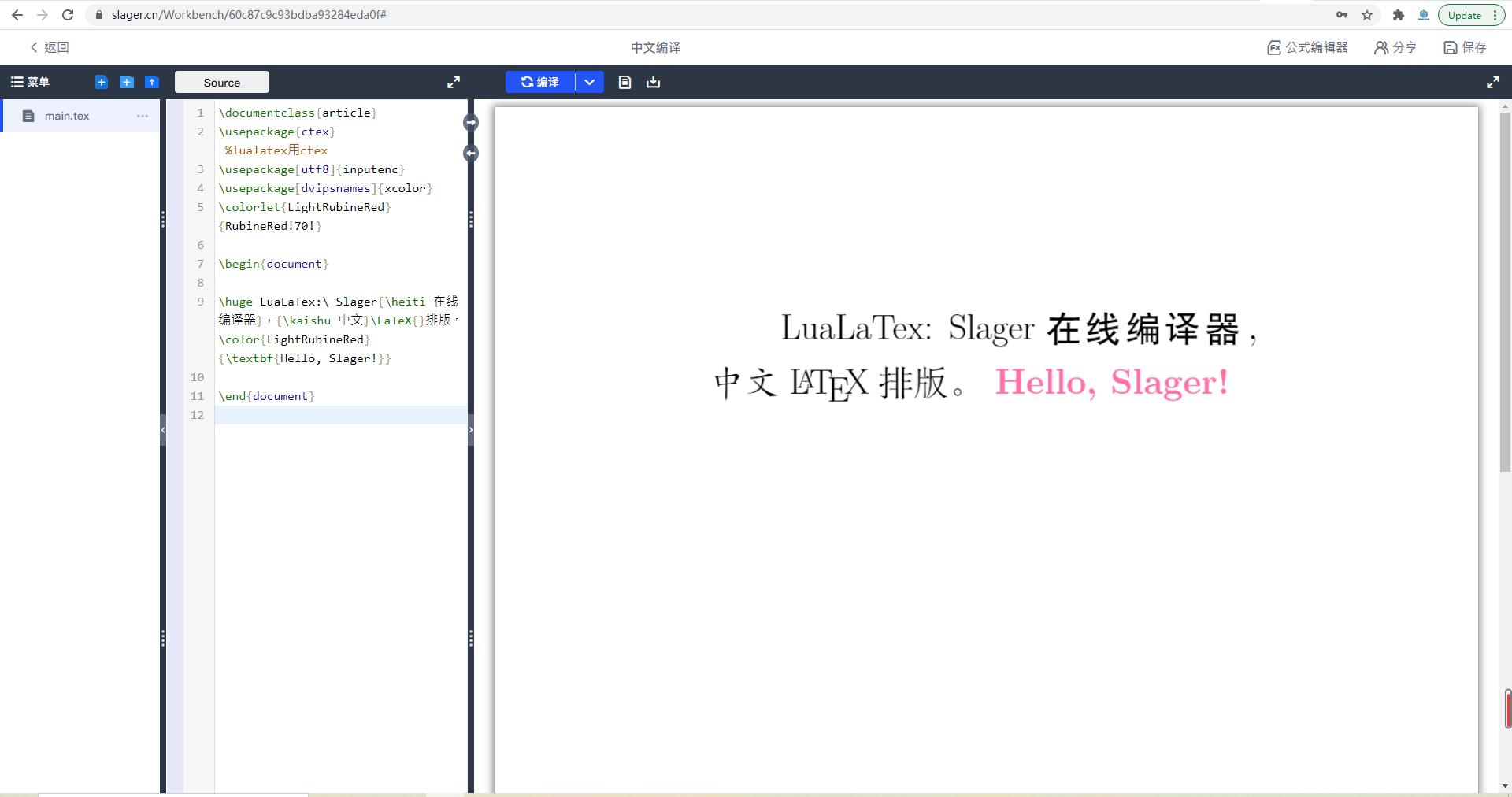The image size is (1512, 797).
Task: Save the project with 保存 icon
Action: [1465, 47]
